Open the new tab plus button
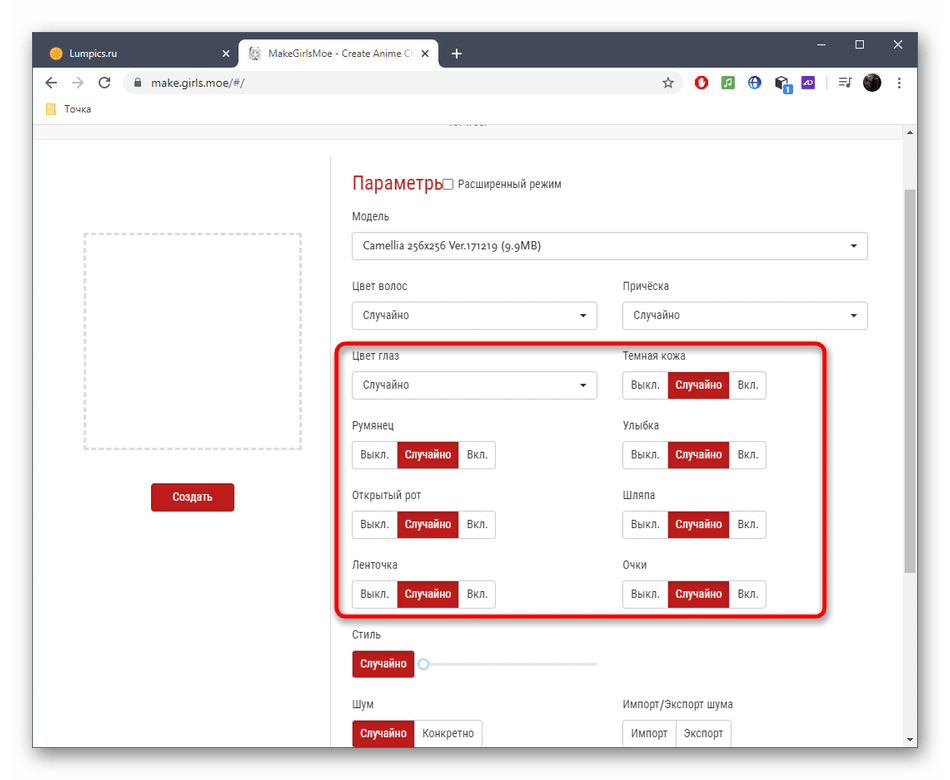 coord(457,53)
